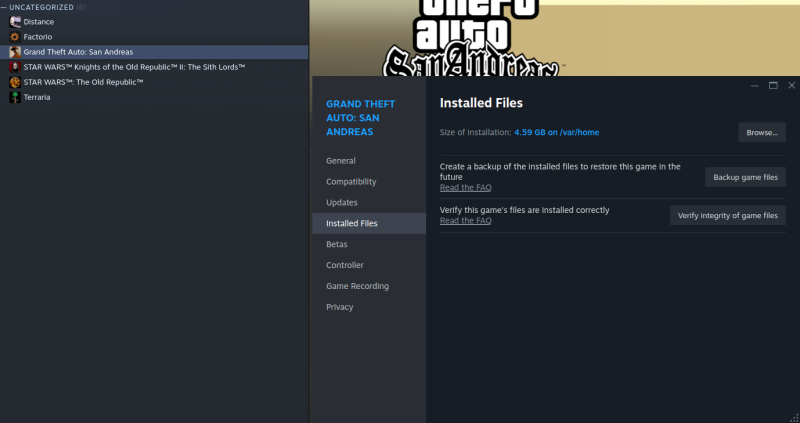
Task: Click the Grand Theft Auto San Andreas icon
Action: pos(15,52)
